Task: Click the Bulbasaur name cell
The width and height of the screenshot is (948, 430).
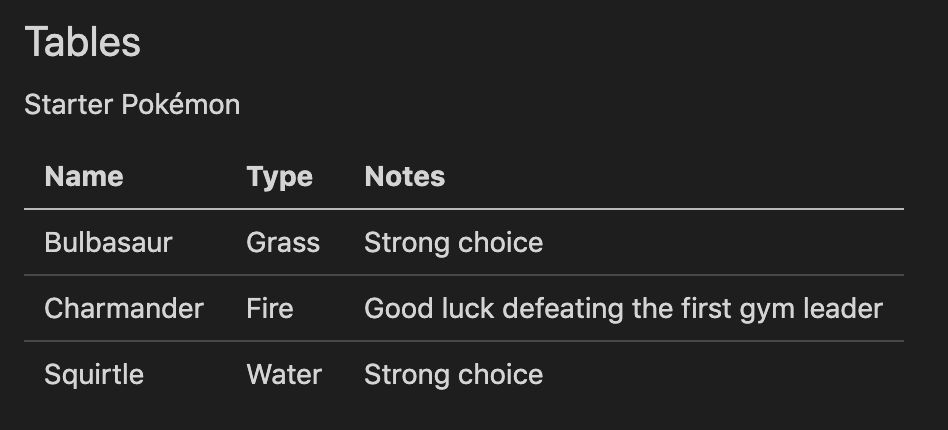Action: click(x=108, y=243)
